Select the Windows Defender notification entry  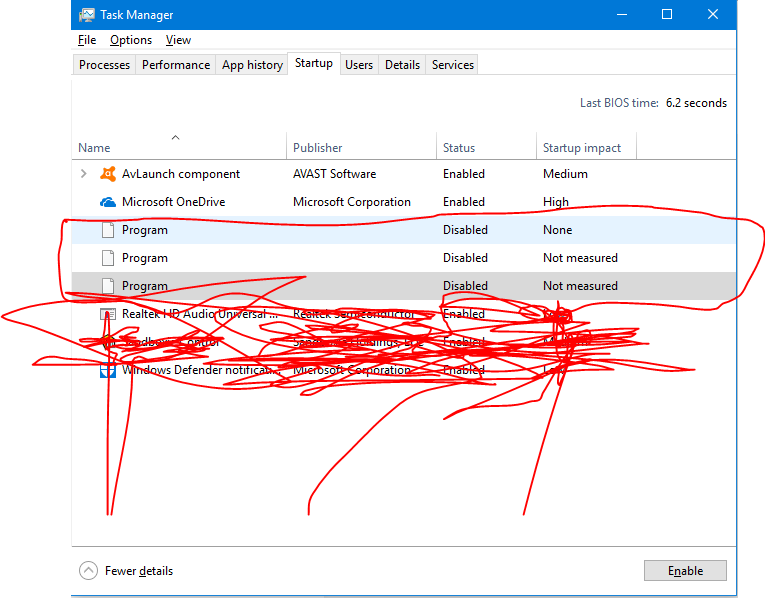pyautogui.click(x=403, y=370)
